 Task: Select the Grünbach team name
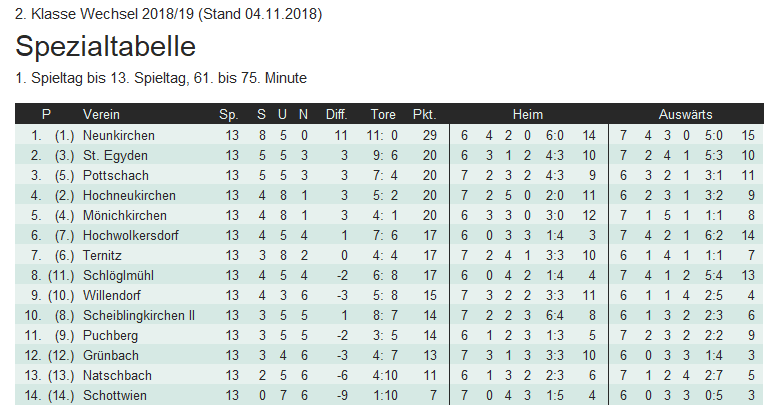[x=107, y=355]
